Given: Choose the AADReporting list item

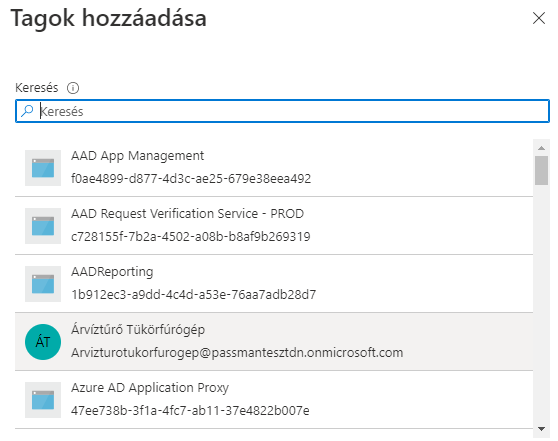Looking at the screenshot, I should (274, 284).
